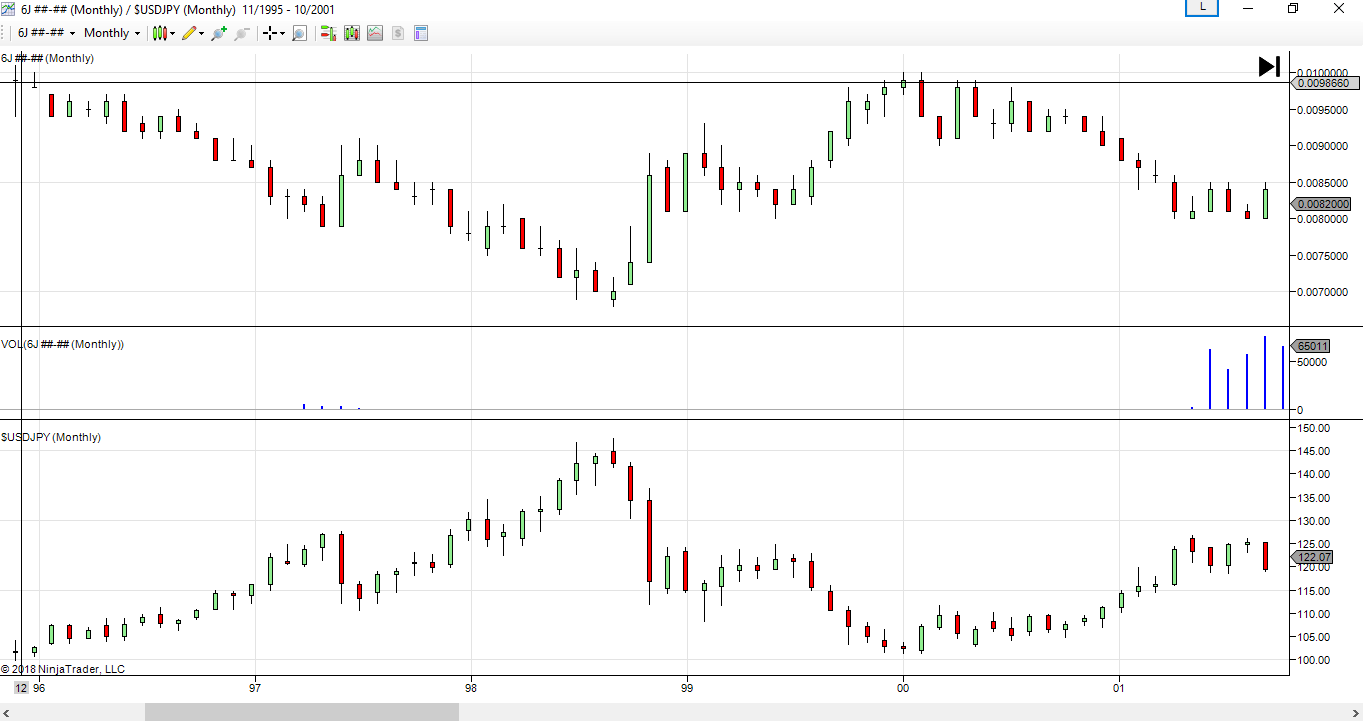Click the title text 11/1995 - 10/2001

coord(288,9)
